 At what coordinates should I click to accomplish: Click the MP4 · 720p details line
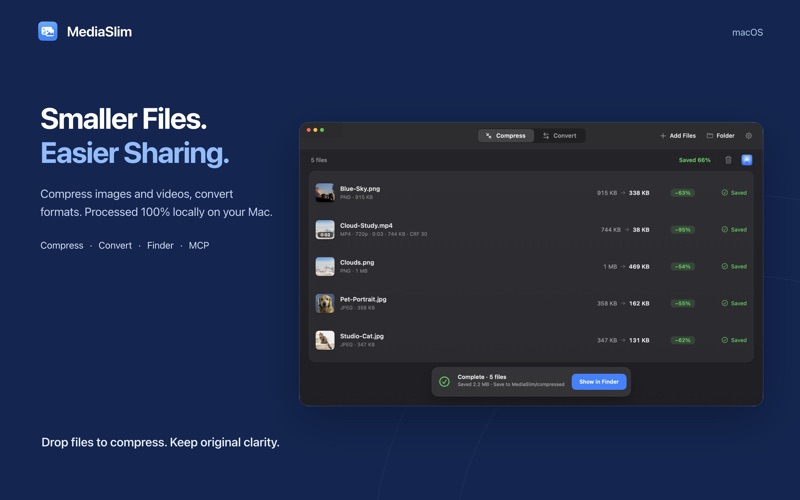[383, 234]
